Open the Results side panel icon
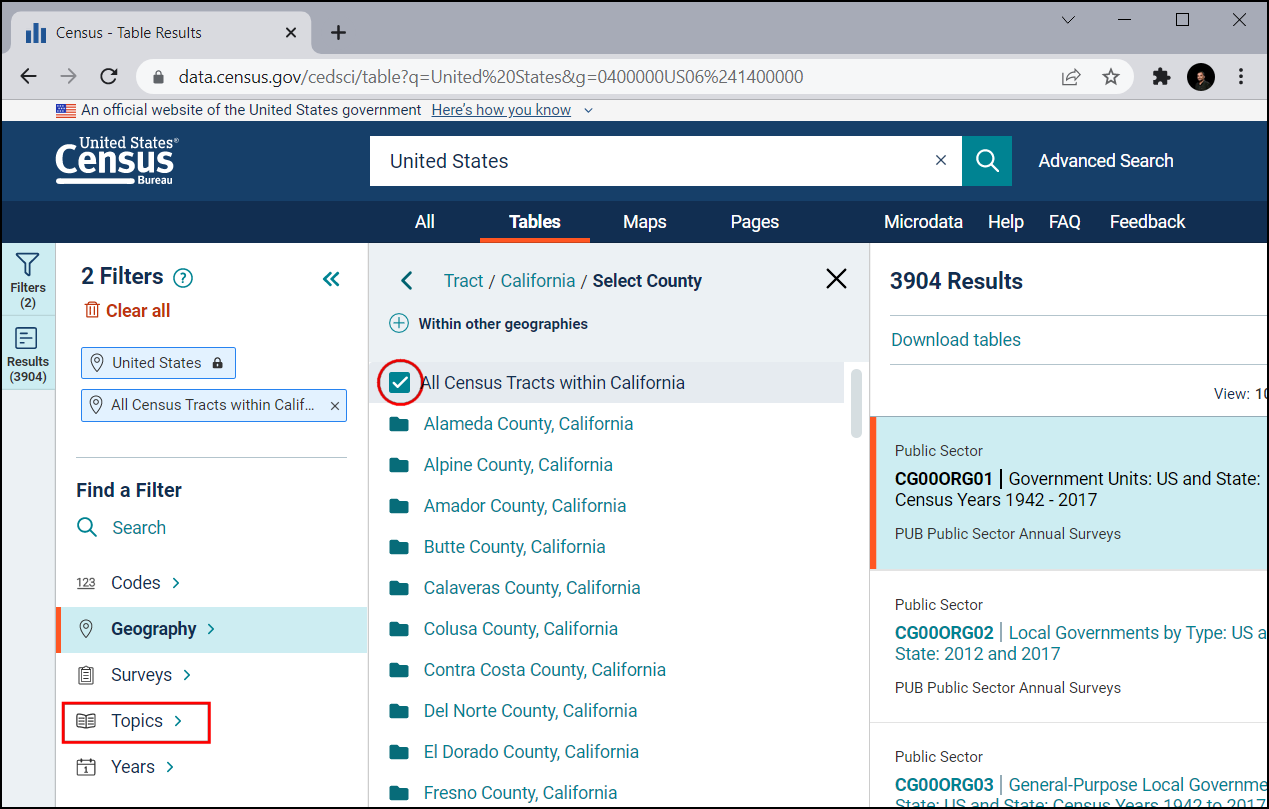The width and height of the screenshot is (1269, 809). [x=28, y=354]
